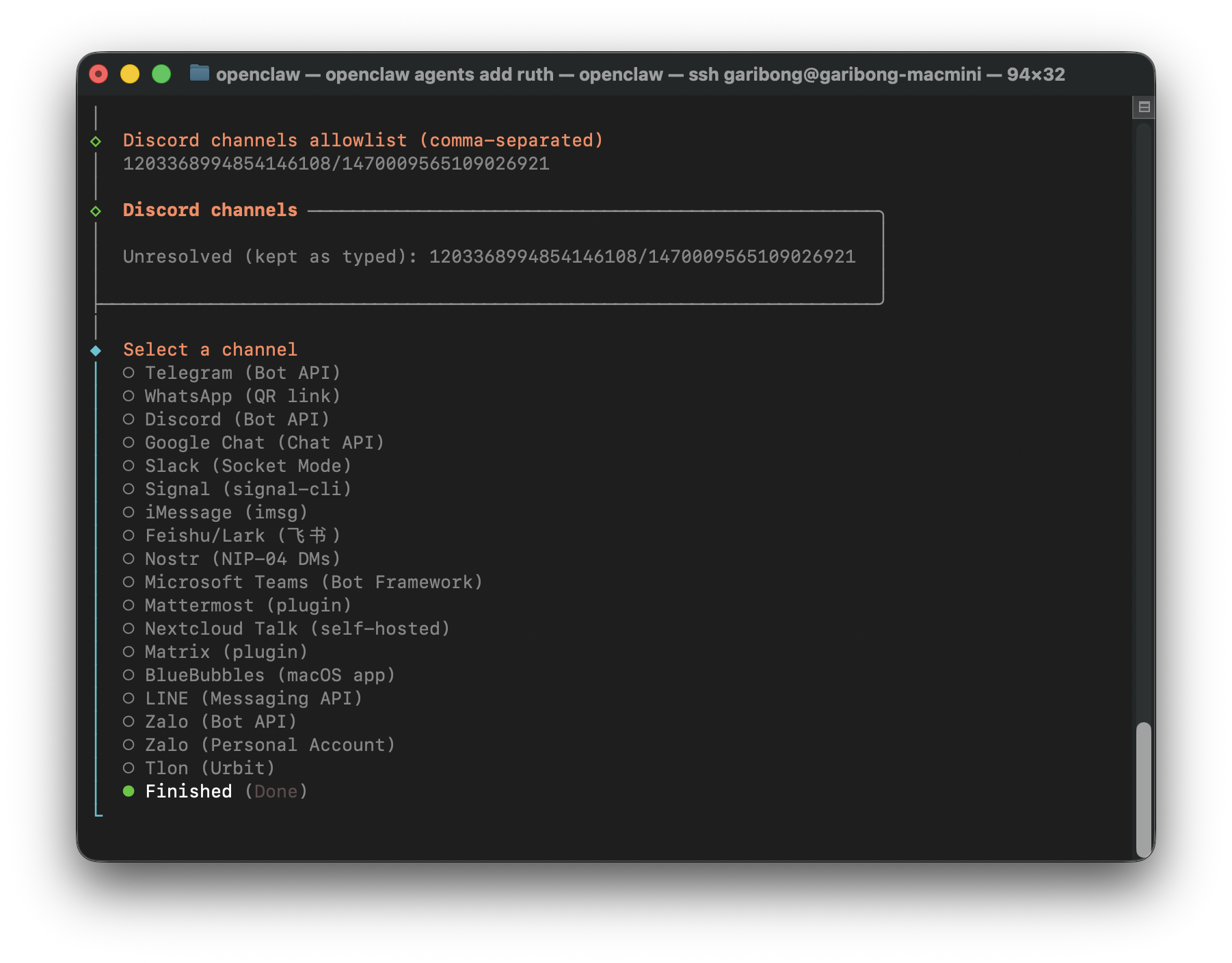Choose the Tlon (Urbit) option
This screenshot has height=963, width=1232.
(x=199, y=768)
